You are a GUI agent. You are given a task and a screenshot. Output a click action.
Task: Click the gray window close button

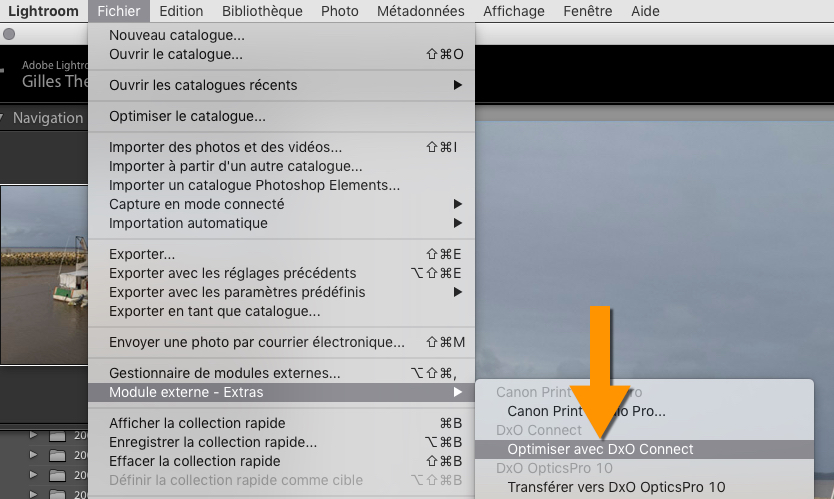[x=9, y=34]
